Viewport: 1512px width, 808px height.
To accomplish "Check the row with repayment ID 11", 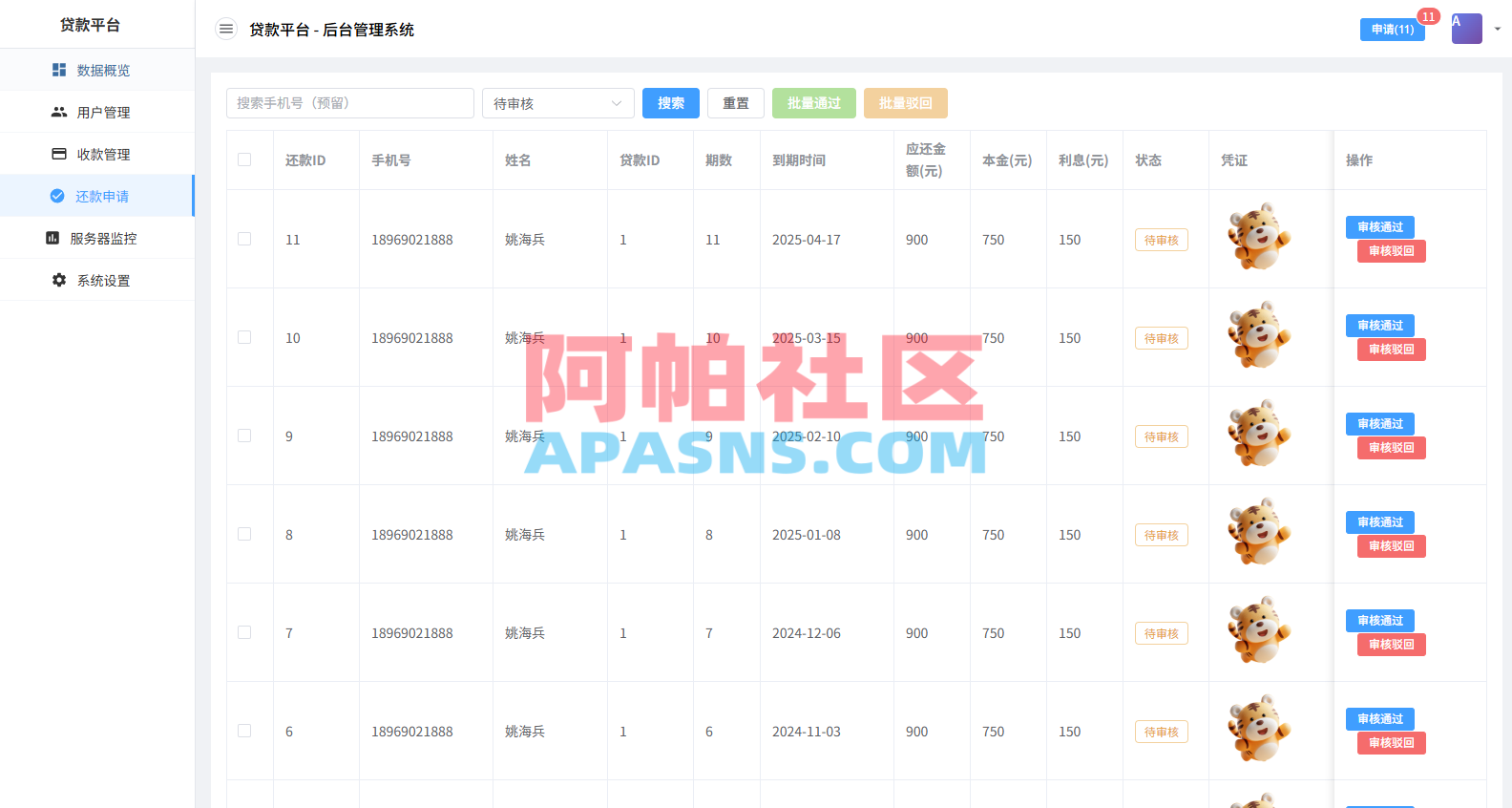I will pos(244,239).
